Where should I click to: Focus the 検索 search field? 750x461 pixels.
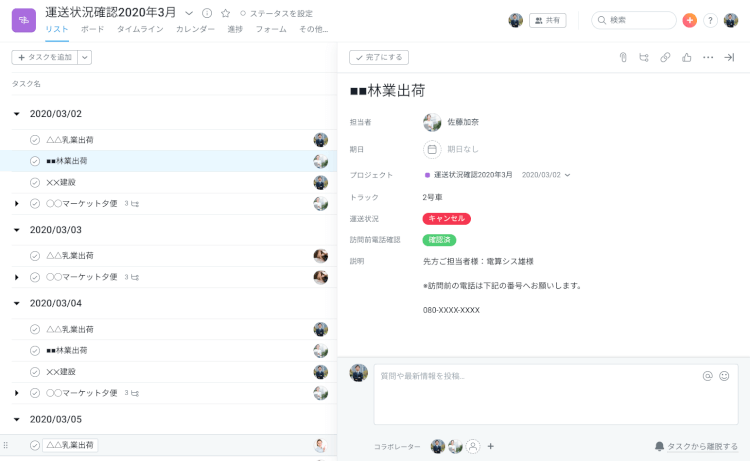point(634,20)
